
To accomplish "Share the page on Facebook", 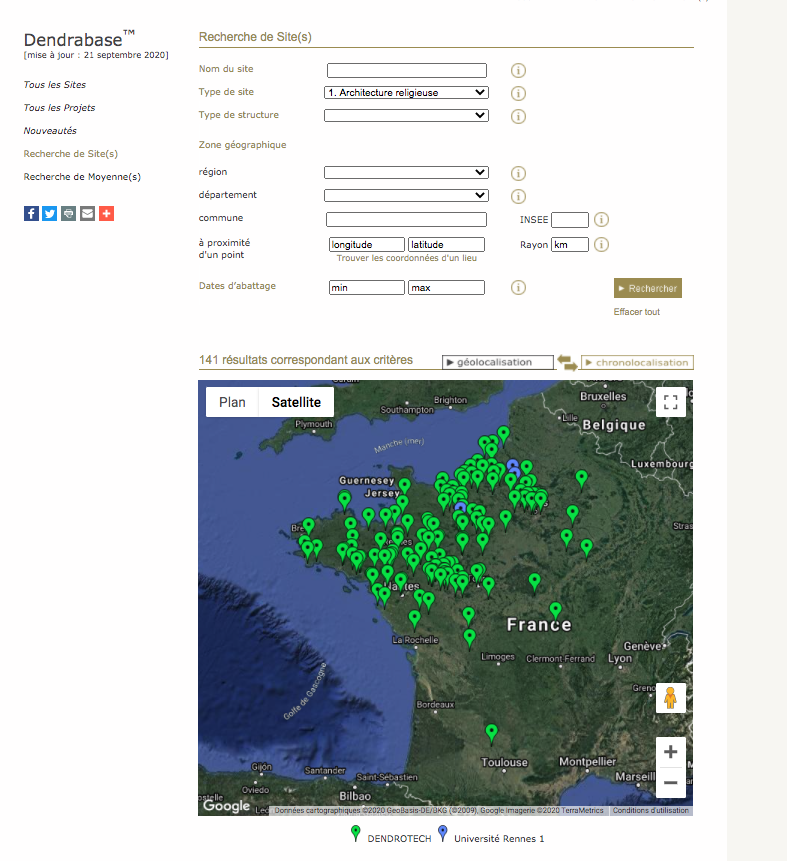I will [x=31, y=214].
